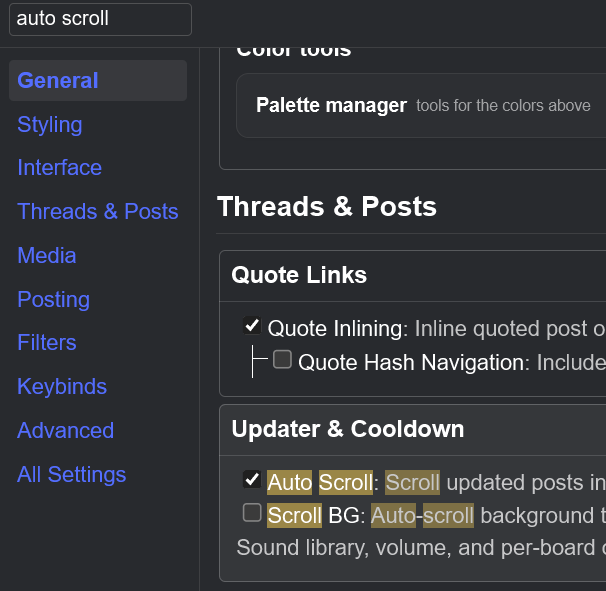Select the Media category
606x591 pixels.
pyautogui.click(x=47, y=255)
